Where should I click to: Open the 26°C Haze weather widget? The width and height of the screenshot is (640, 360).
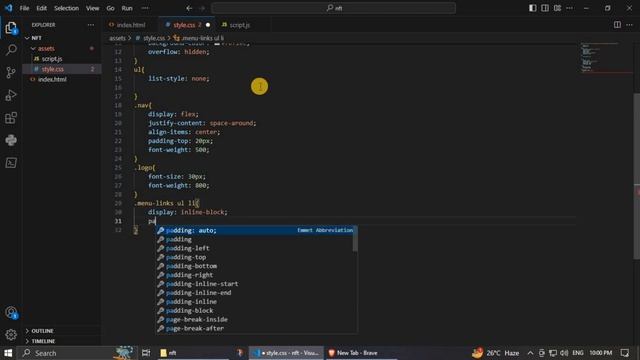[496, 353]
